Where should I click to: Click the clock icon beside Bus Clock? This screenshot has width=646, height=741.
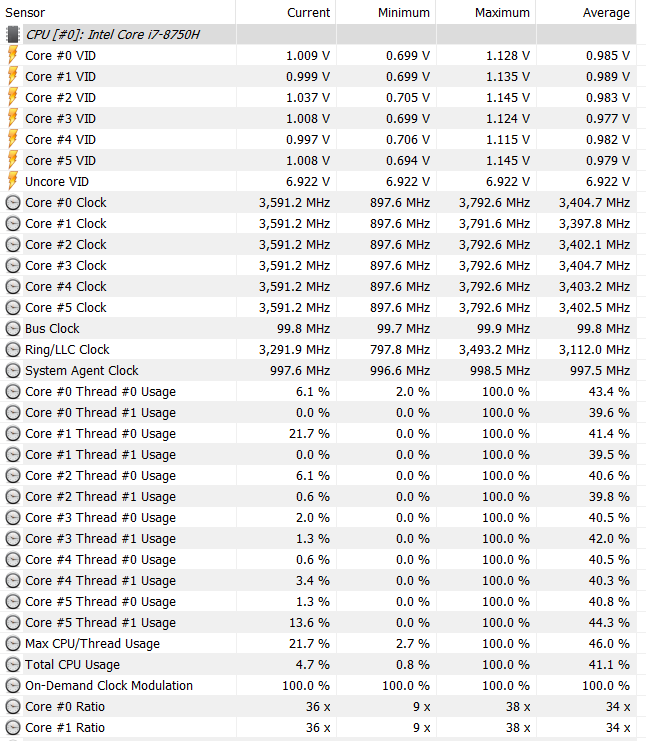tap(13, 328)
